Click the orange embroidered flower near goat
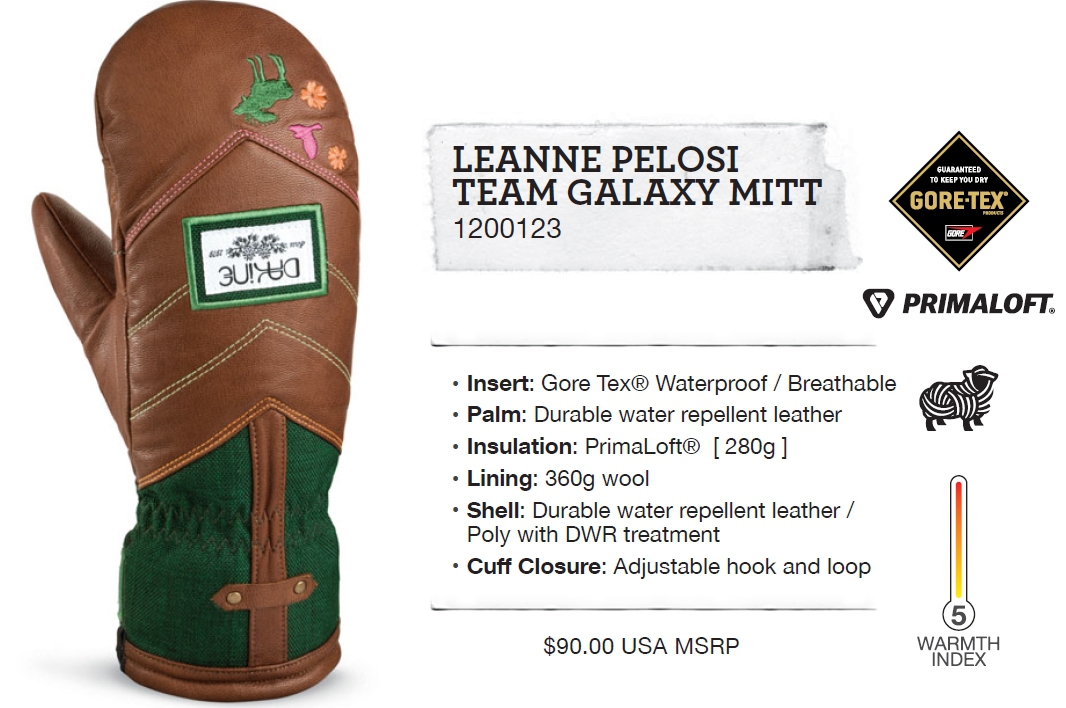This screenshot has height=708, width=1066. [313, 95]
